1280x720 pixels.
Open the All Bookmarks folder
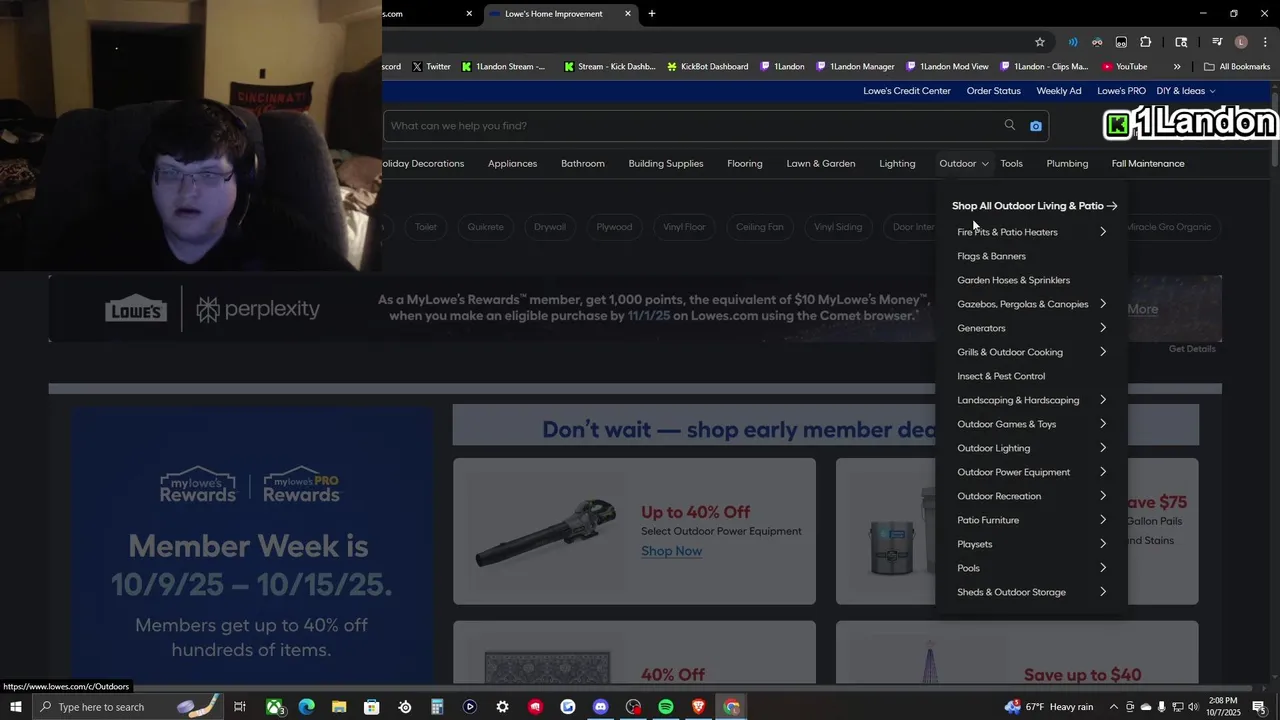1237,67
